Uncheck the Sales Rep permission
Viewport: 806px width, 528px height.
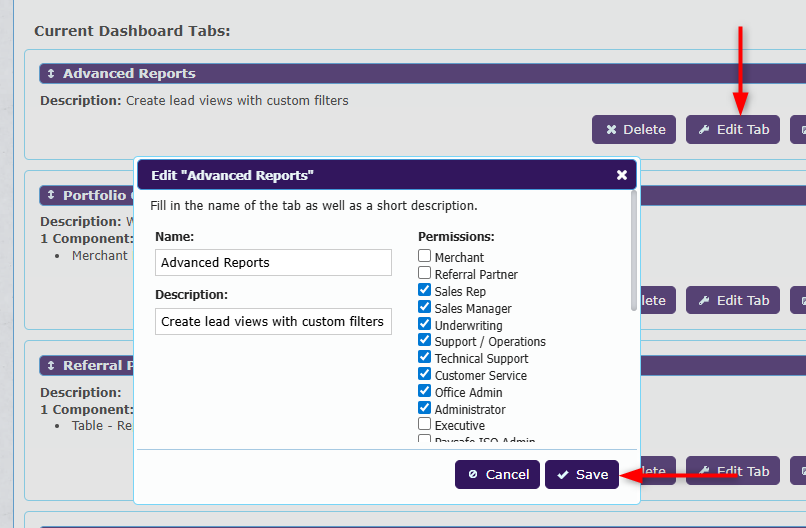[x=425, y=290]
